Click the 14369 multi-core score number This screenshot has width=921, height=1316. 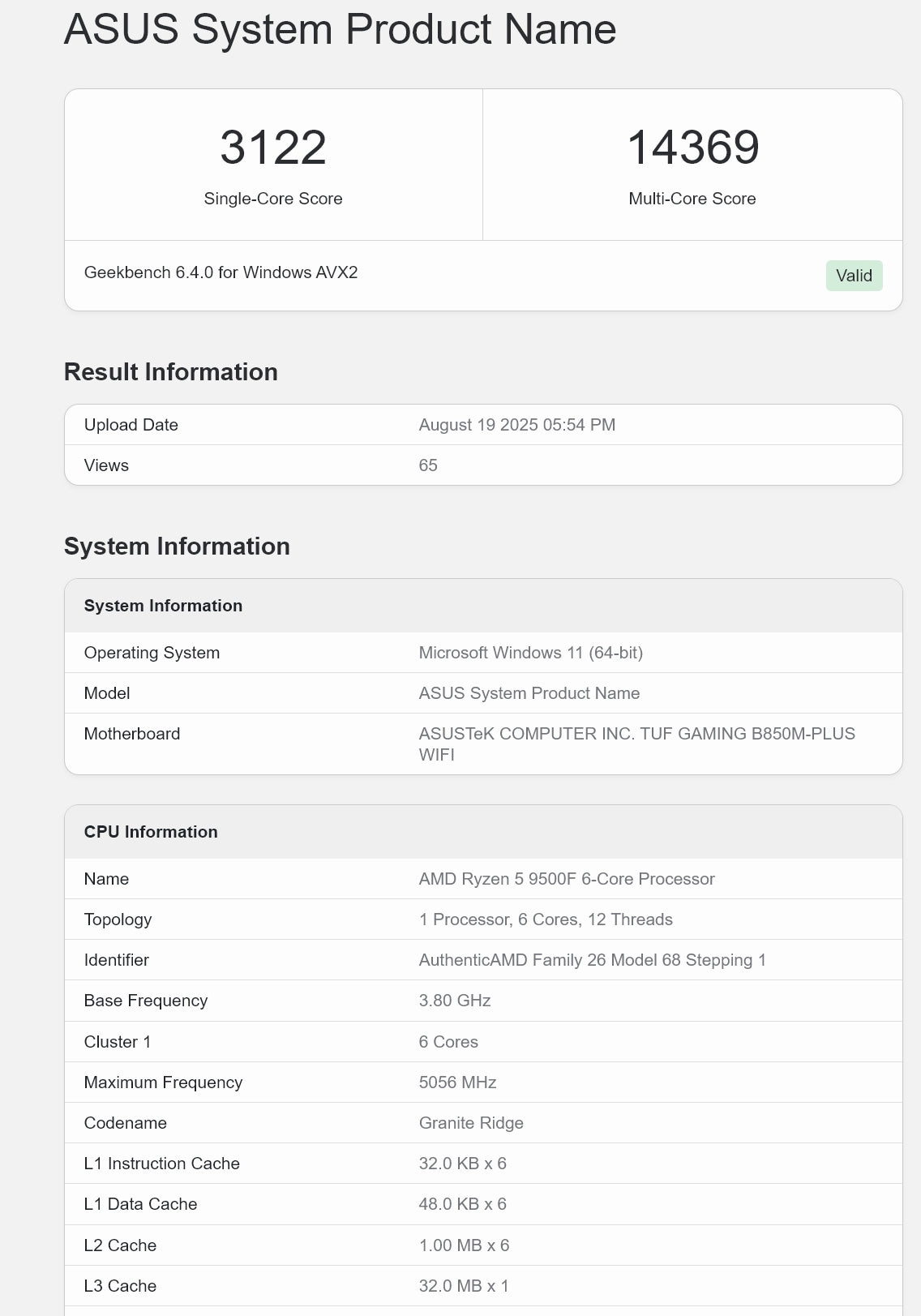click(692, 148)
